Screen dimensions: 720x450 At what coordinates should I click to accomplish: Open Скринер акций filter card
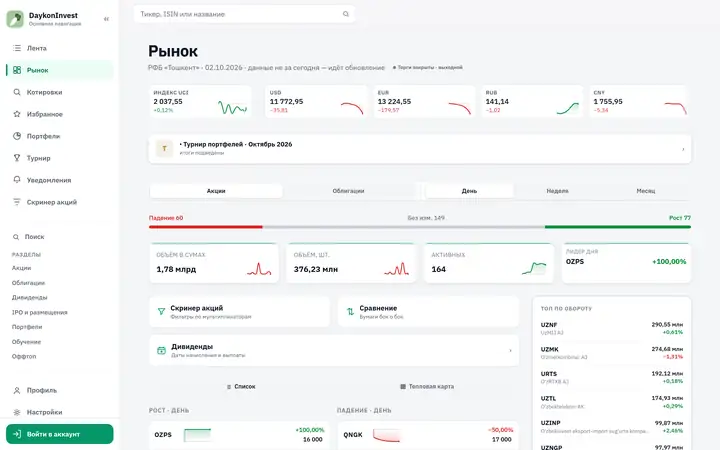tap(239, 311)
